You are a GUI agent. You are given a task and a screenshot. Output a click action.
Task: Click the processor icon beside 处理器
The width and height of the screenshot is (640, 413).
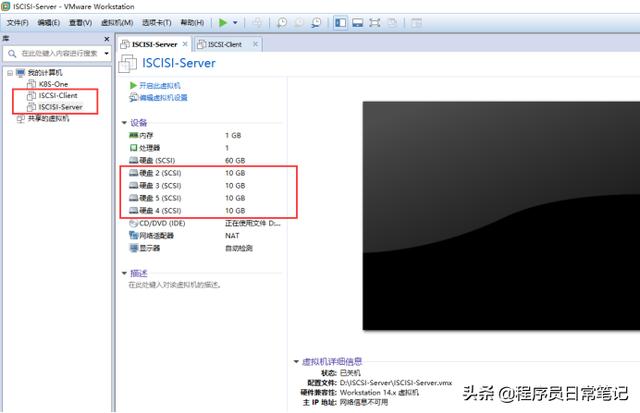pyautogui.click(x=133, y=148)
